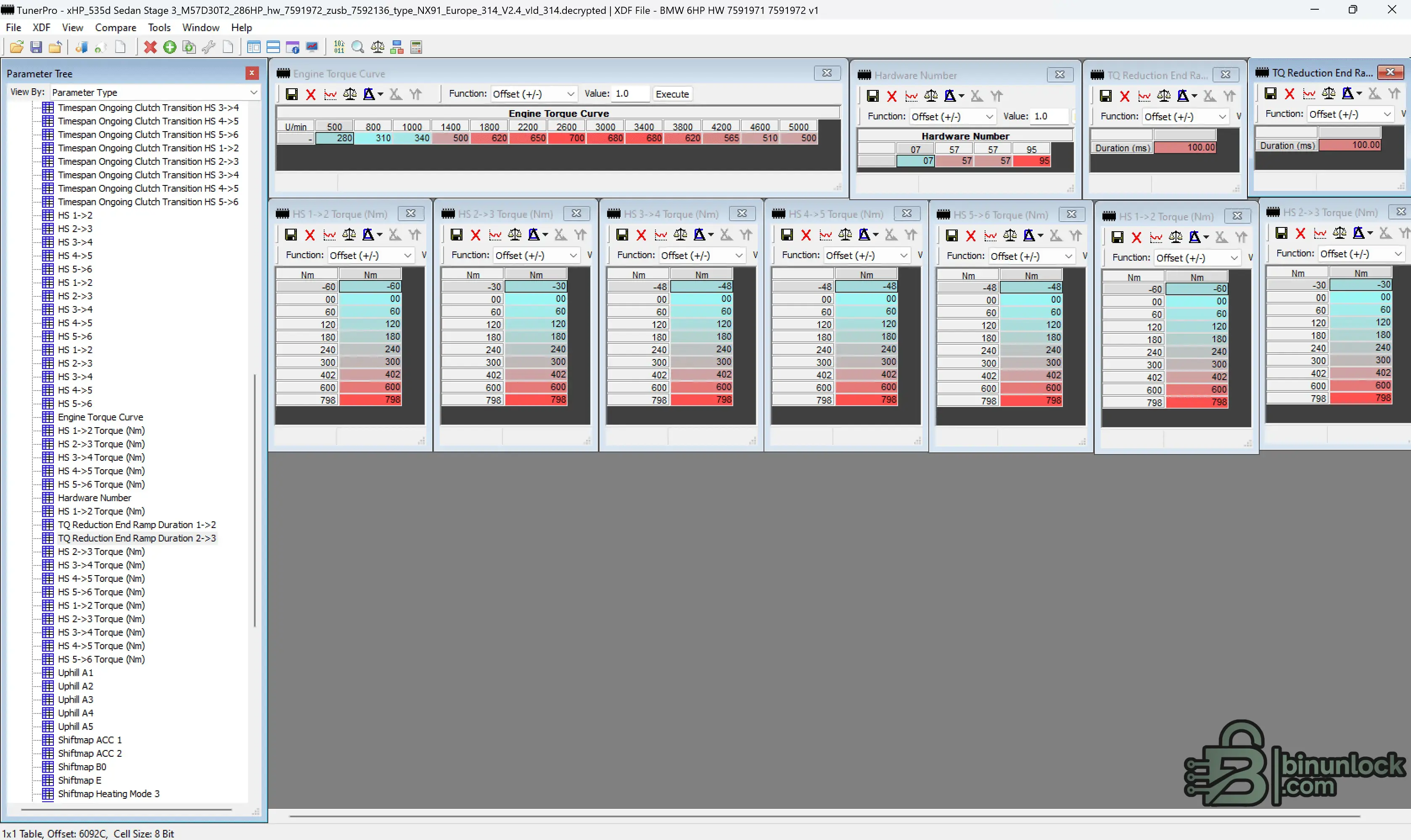Click the wrench edit item icon
The height and width of the screenshot is (840, 1411).
(208, 47)
